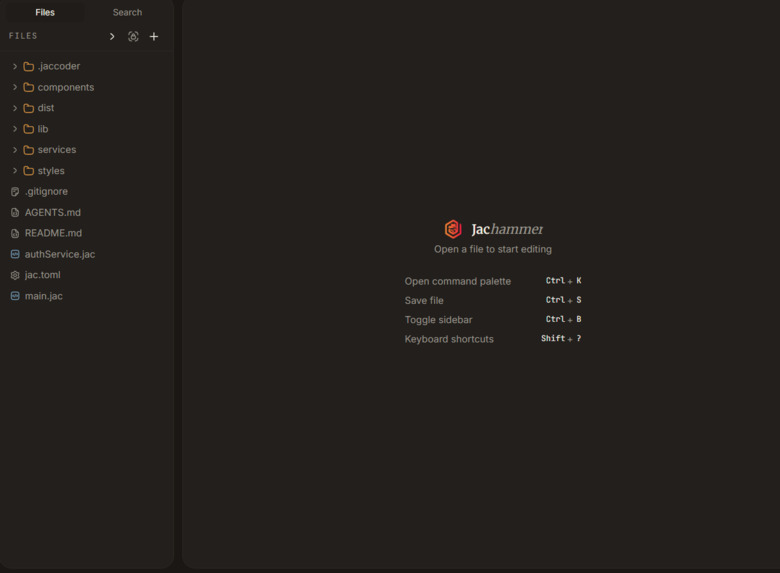Expand the components folder chevron
Screen dimensions: 780x573
[15, 87]
